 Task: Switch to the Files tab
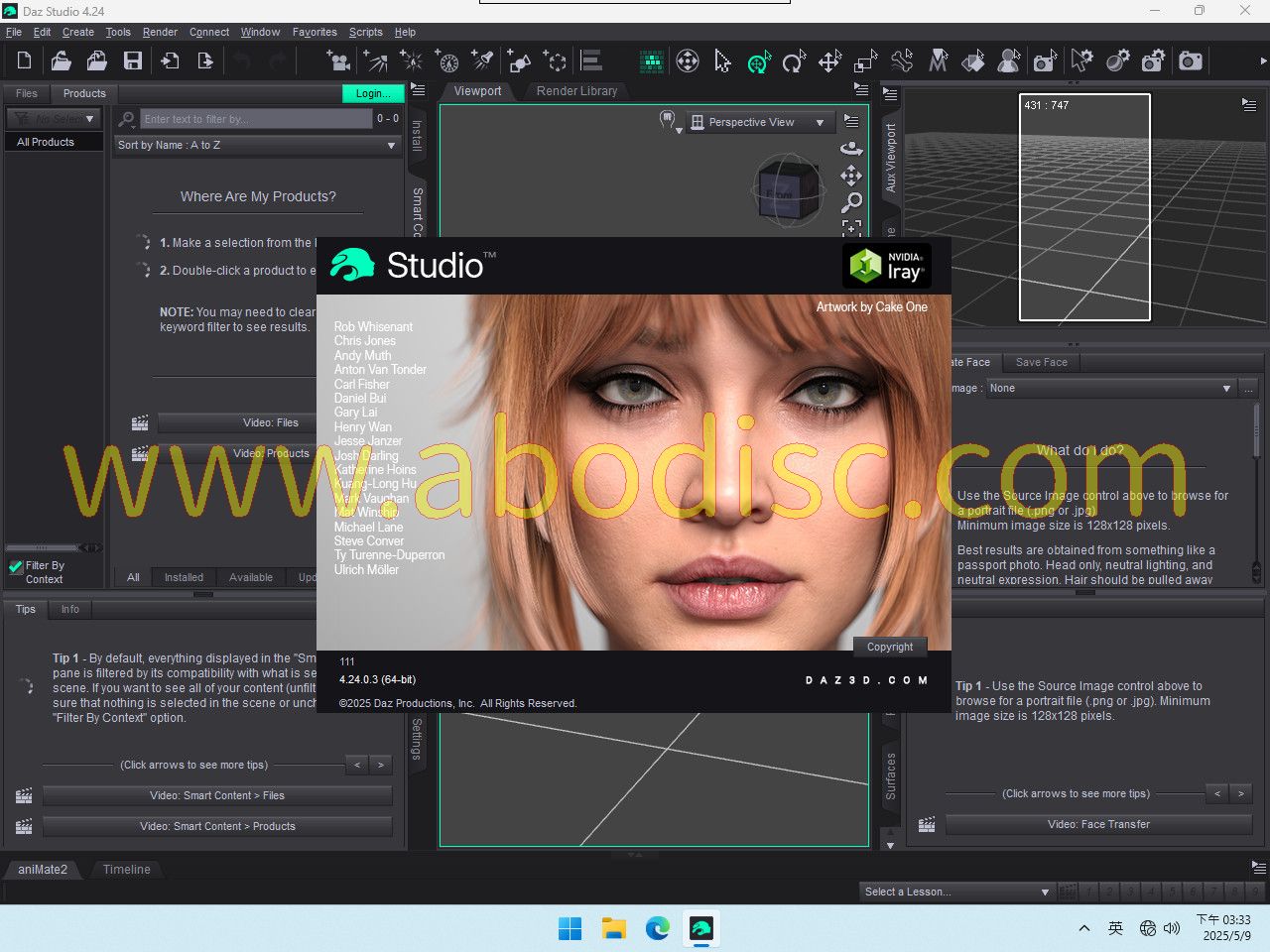point(27,93)
